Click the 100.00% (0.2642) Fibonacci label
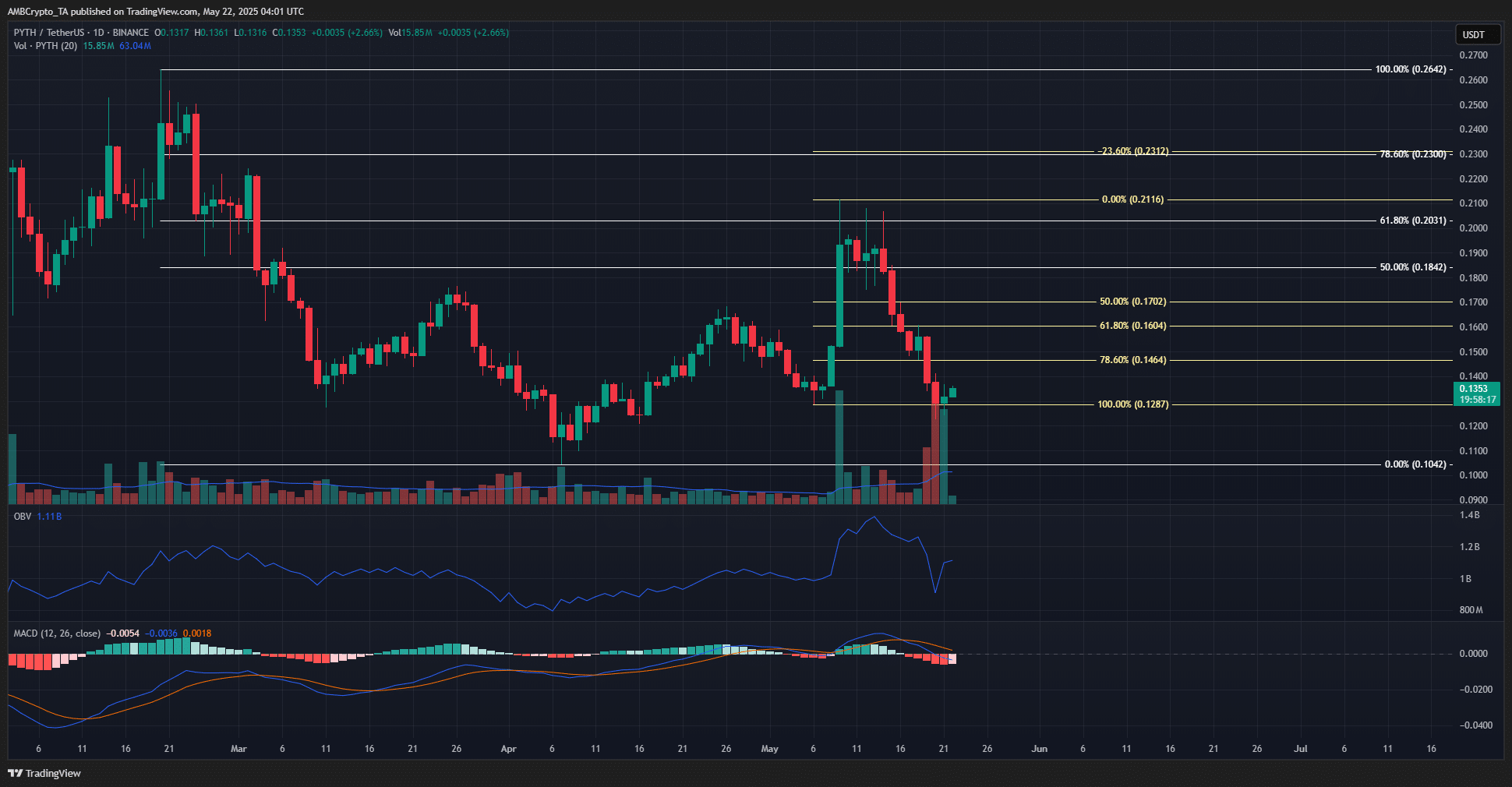This screenshot has height=787, width=1512. click(x=1411, y=69)
